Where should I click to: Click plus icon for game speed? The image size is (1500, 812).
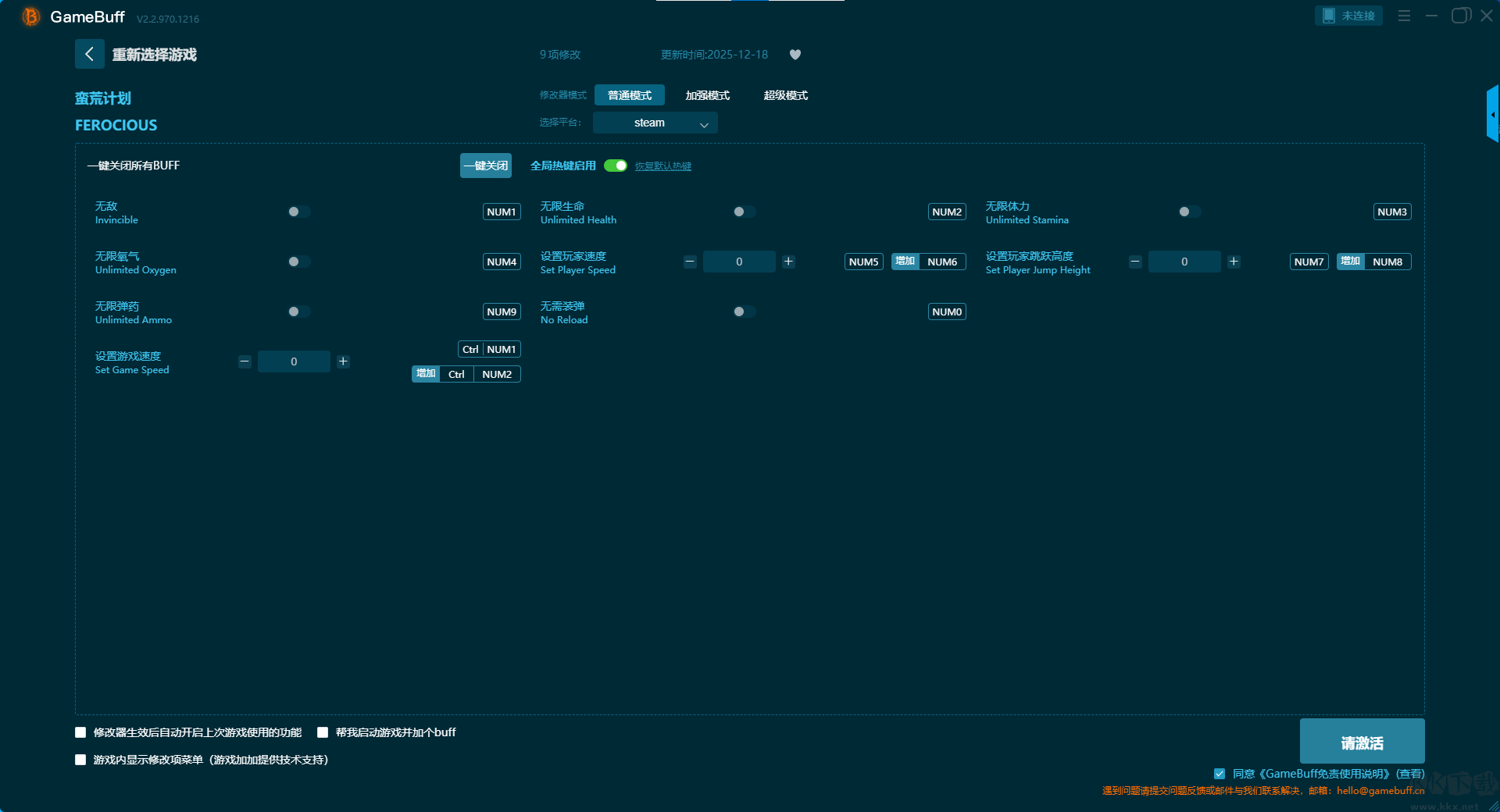point(343,361)
